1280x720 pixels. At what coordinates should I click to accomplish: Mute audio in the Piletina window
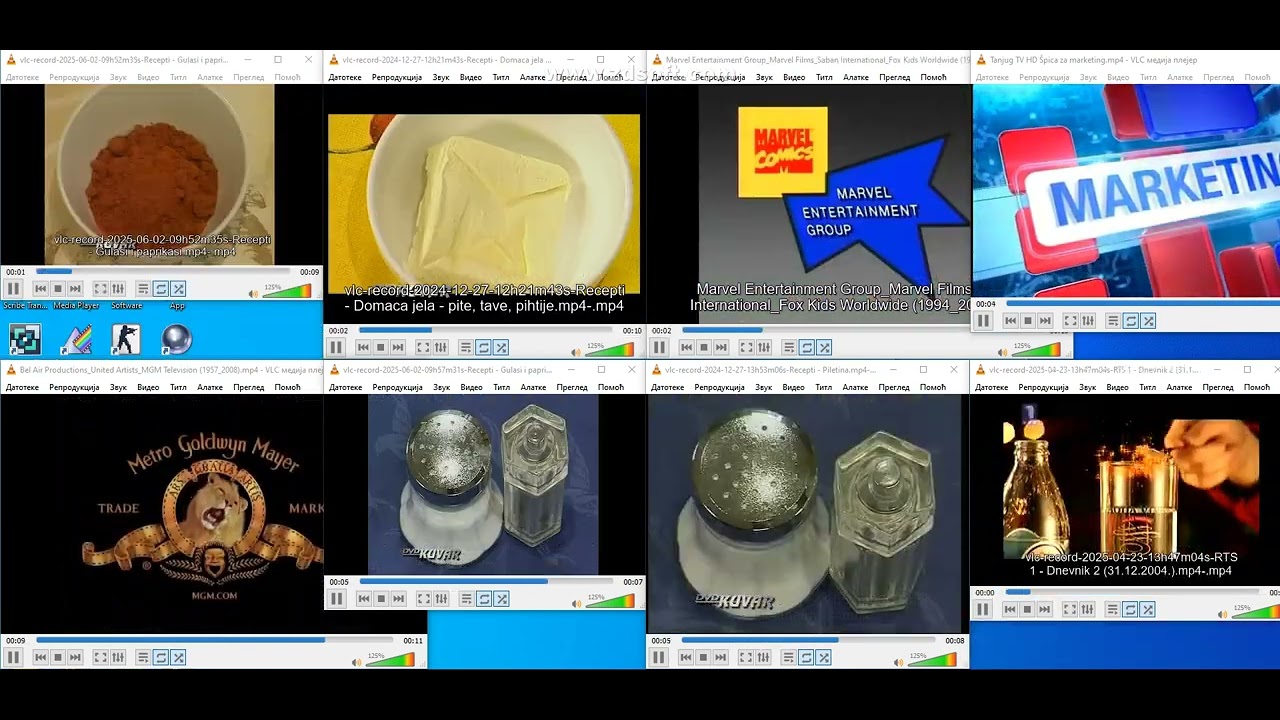click(899, 662)
